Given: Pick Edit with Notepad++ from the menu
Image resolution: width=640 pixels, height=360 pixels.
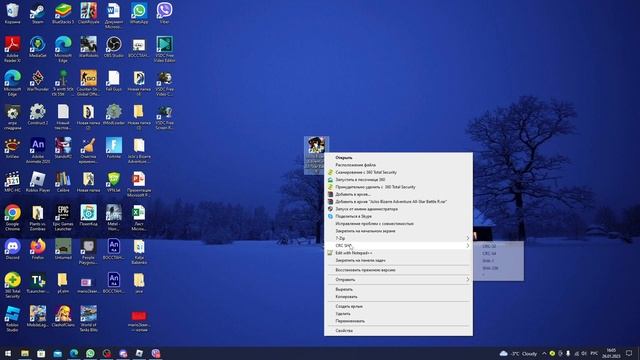Looking at the screenshot, I should (x=353, y=253).
